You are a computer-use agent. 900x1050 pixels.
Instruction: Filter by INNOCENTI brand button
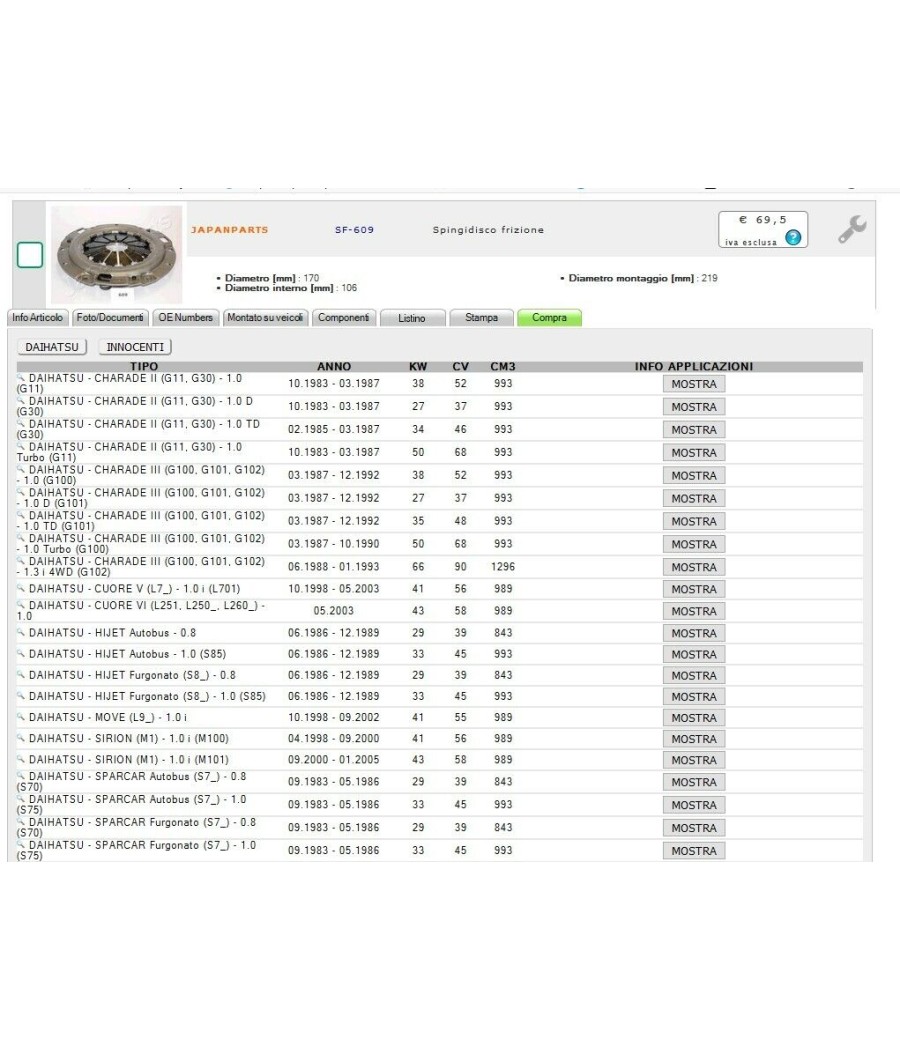tap(135, 347)
